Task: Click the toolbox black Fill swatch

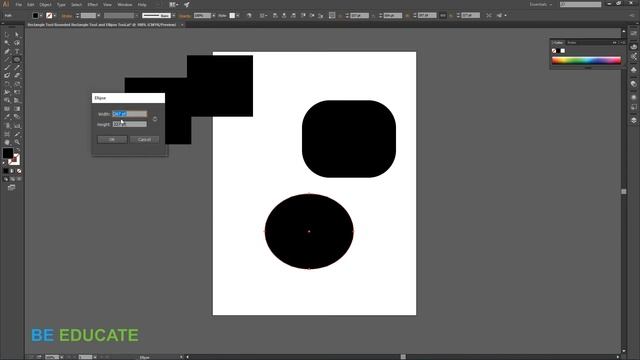Action: [8, 153]
